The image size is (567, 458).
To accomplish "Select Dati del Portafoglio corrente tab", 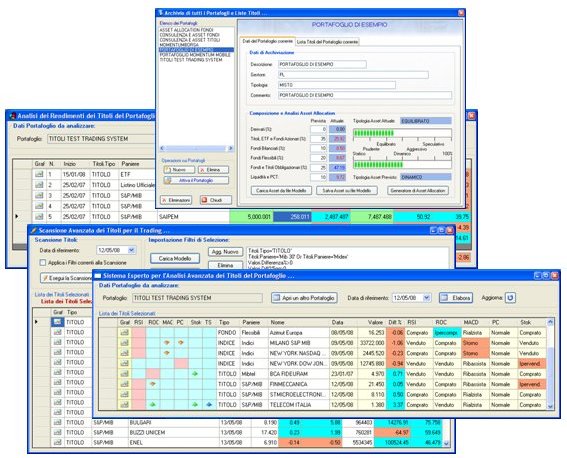I will point(268,41).
